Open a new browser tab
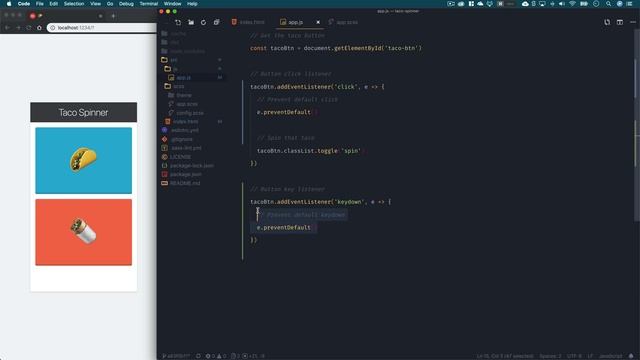Screen dimensions: 640x360 (x=113, y=16)
